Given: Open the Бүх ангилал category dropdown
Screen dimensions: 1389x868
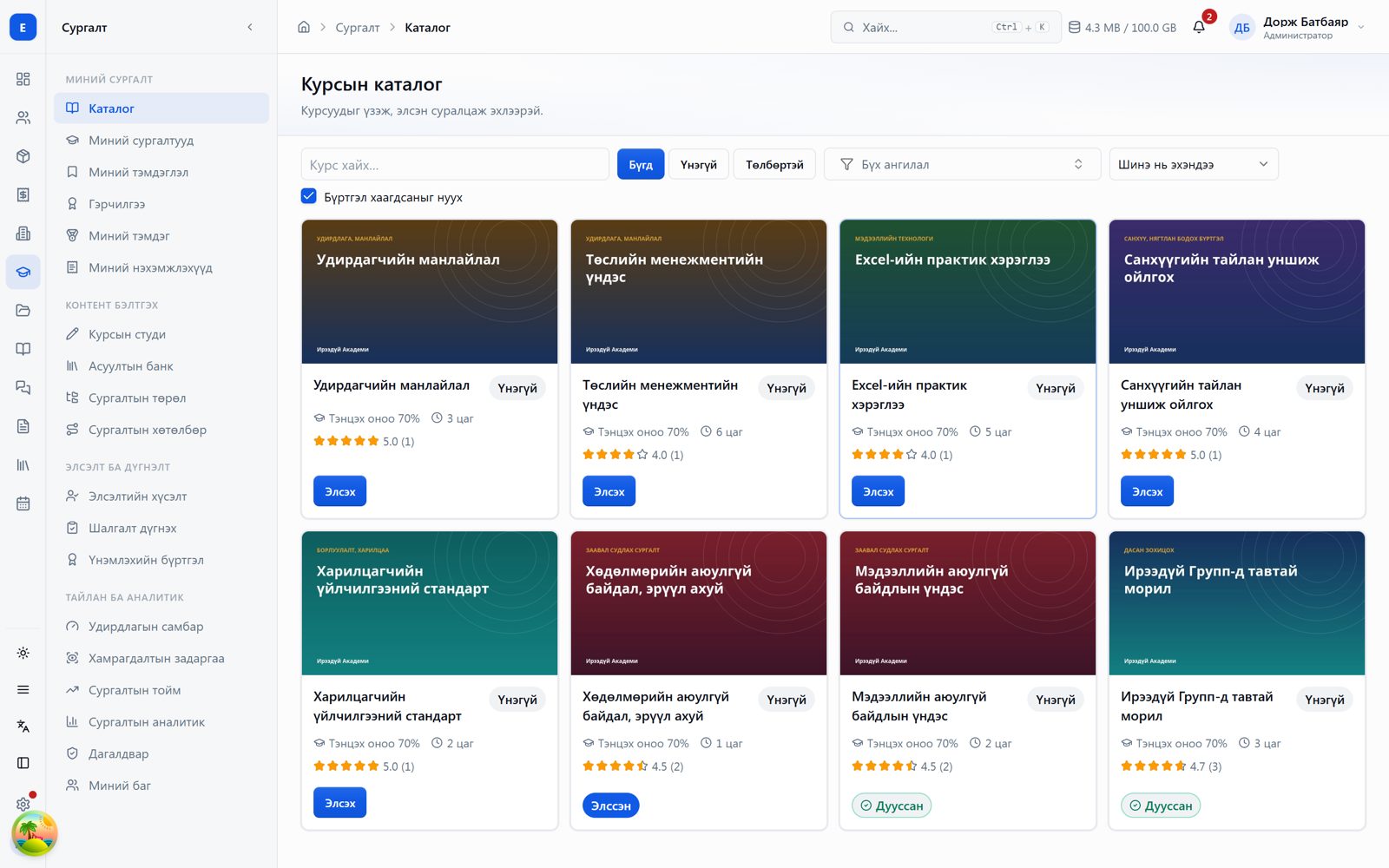Looking at the screenshot, I should [963, 164].
